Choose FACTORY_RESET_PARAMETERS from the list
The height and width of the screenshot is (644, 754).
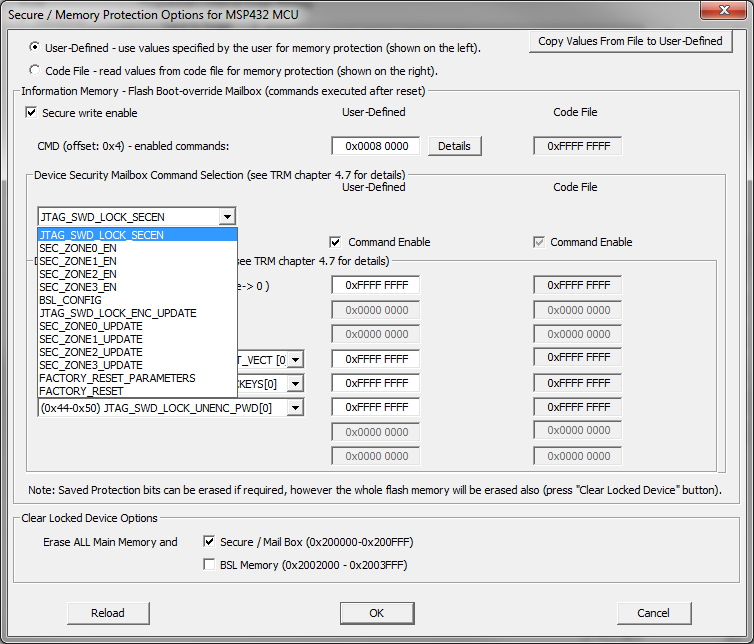point(138,378)
